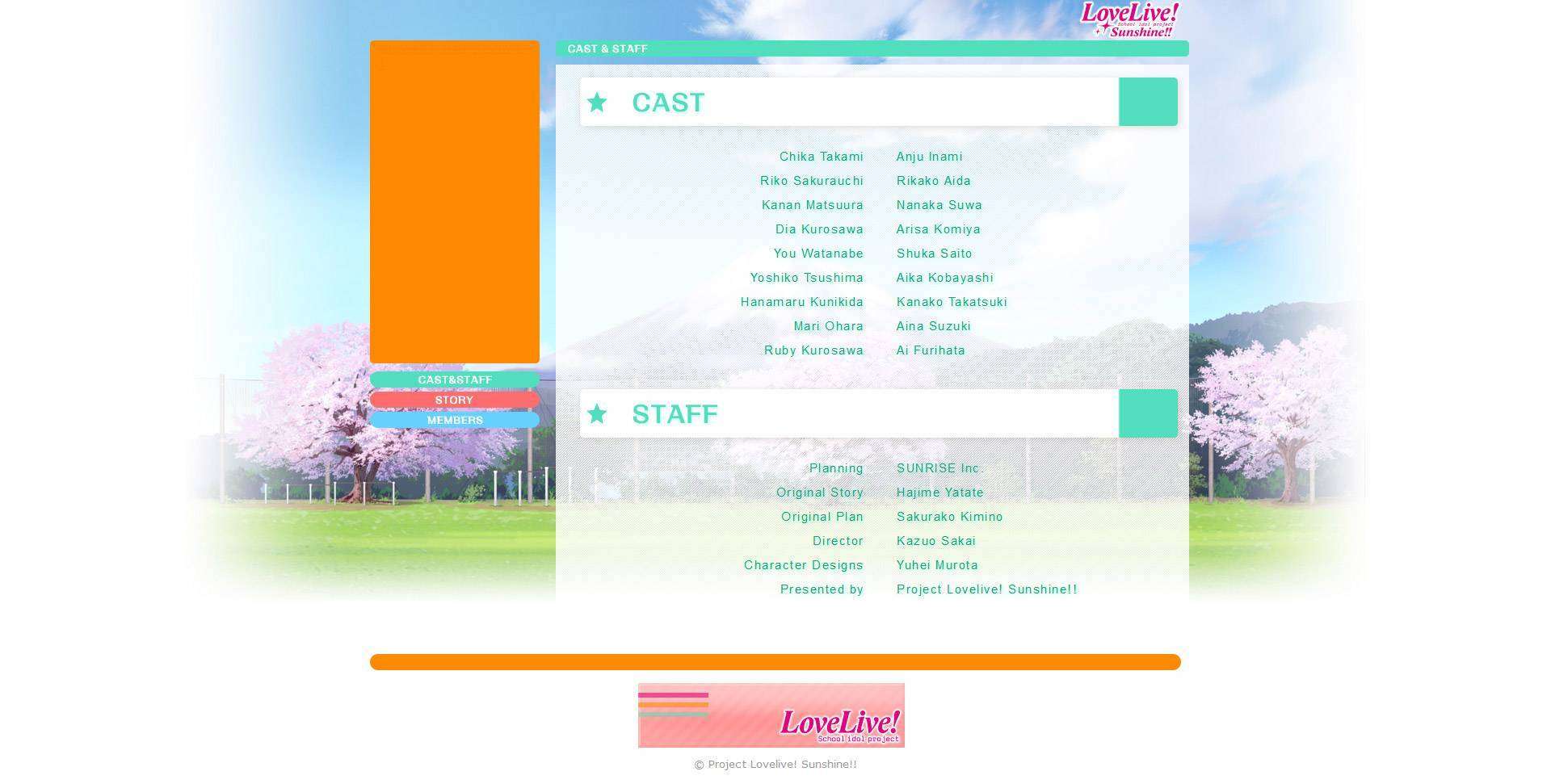Click the LoveLive! Sunshine!! logo

pyautogui.click(x=1129, y=19)
